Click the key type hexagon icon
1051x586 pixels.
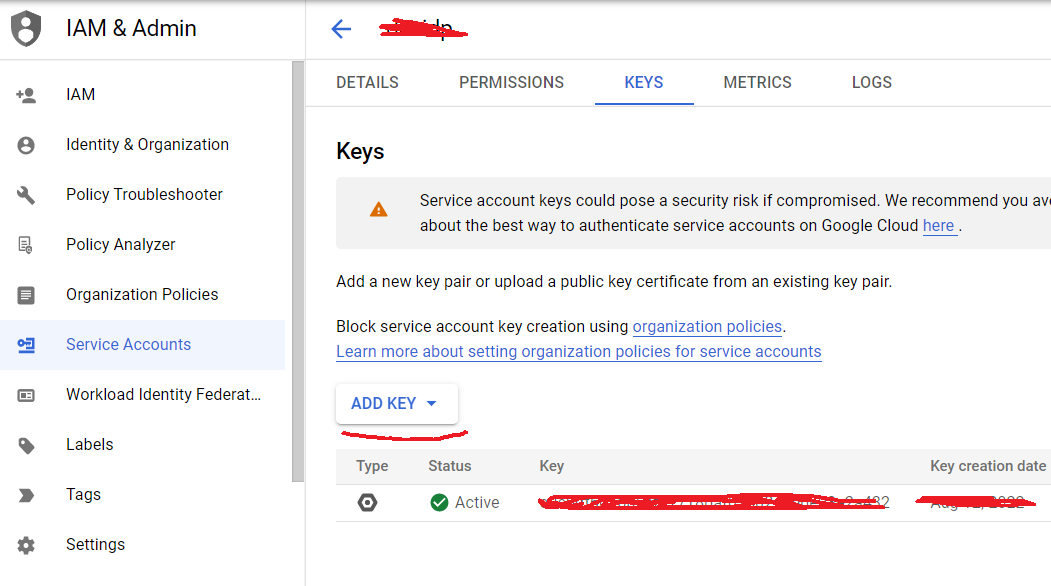tap(368, 502)
